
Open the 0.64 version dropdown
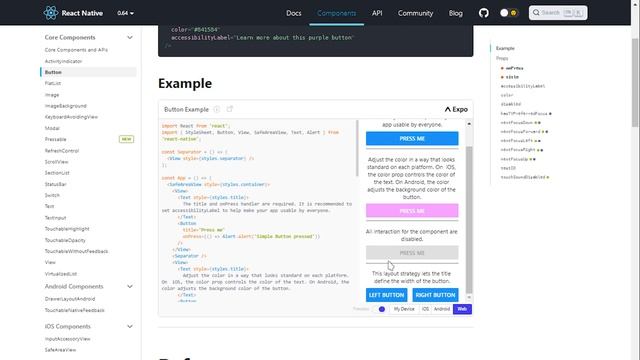tap(125, 13)
